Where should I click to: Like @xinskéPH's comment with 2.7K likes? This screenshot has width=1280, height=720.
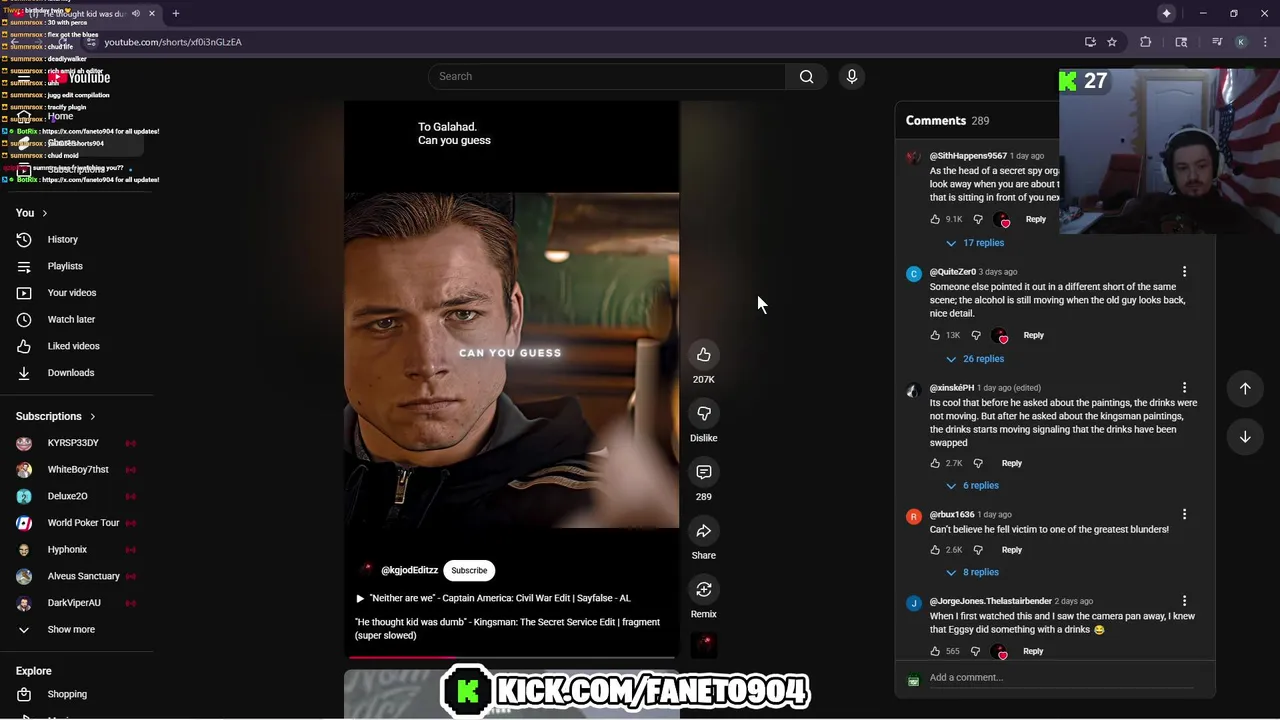tap(935, 463)
